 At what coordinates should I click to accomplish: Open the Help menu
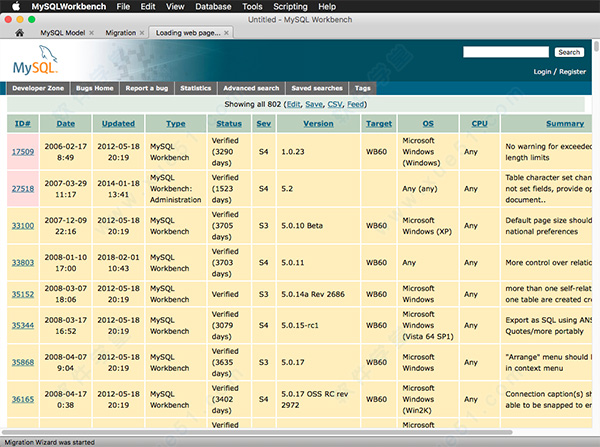(x=327, y=7)
